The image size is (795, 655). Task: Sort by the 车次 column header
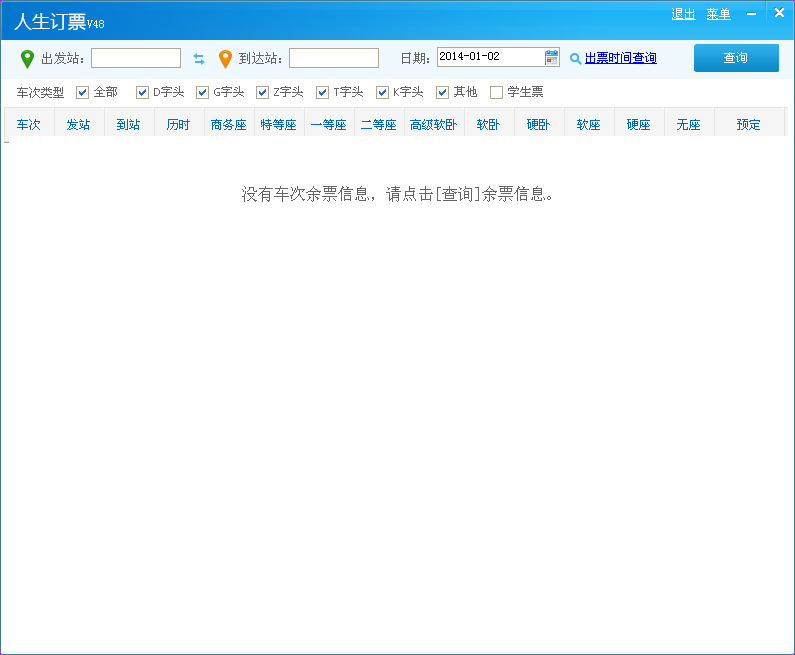pos(29,125)
